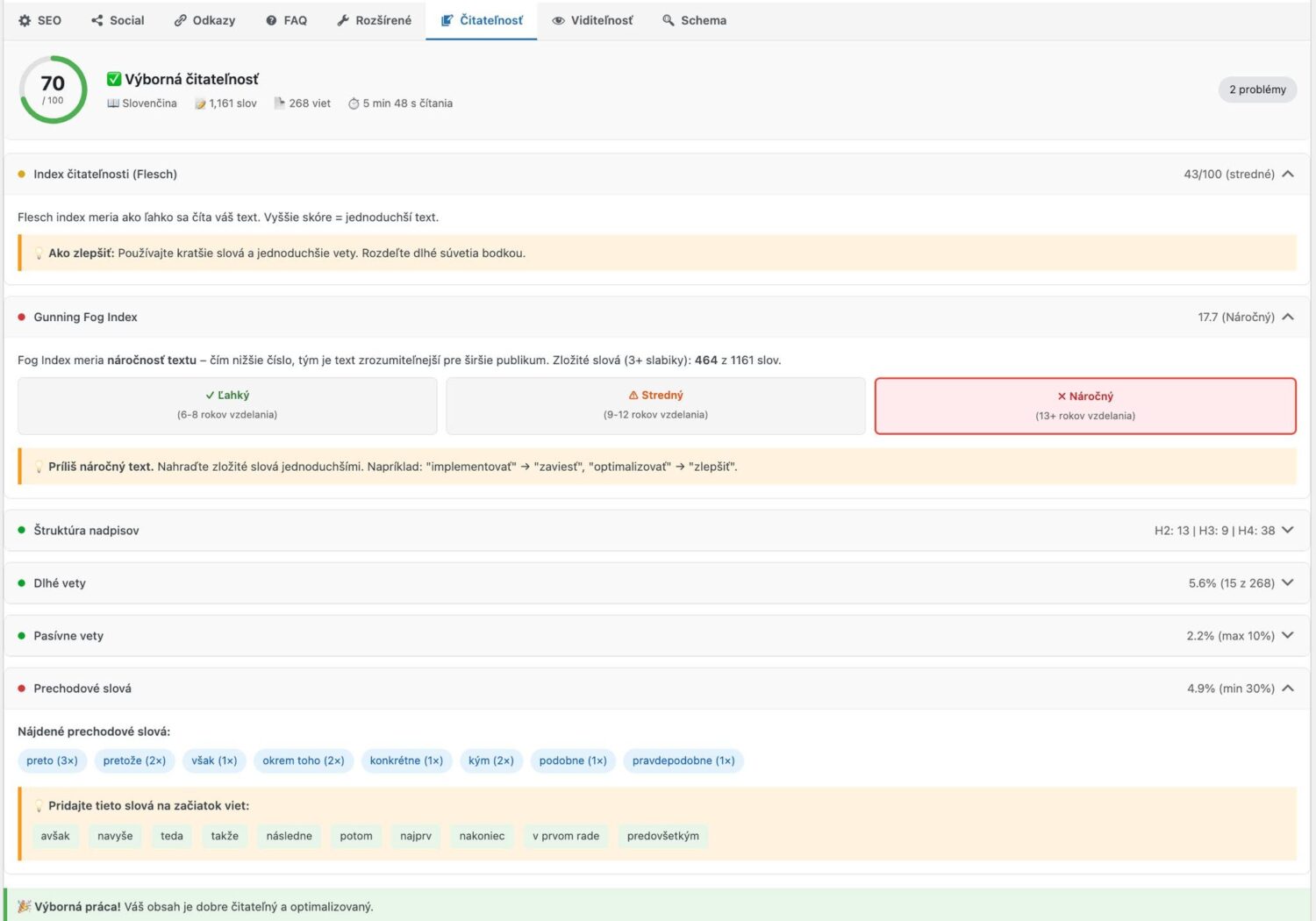
Task: Click the Index čitateľnosti (Flesch) heading
Action: pos(105,175)
